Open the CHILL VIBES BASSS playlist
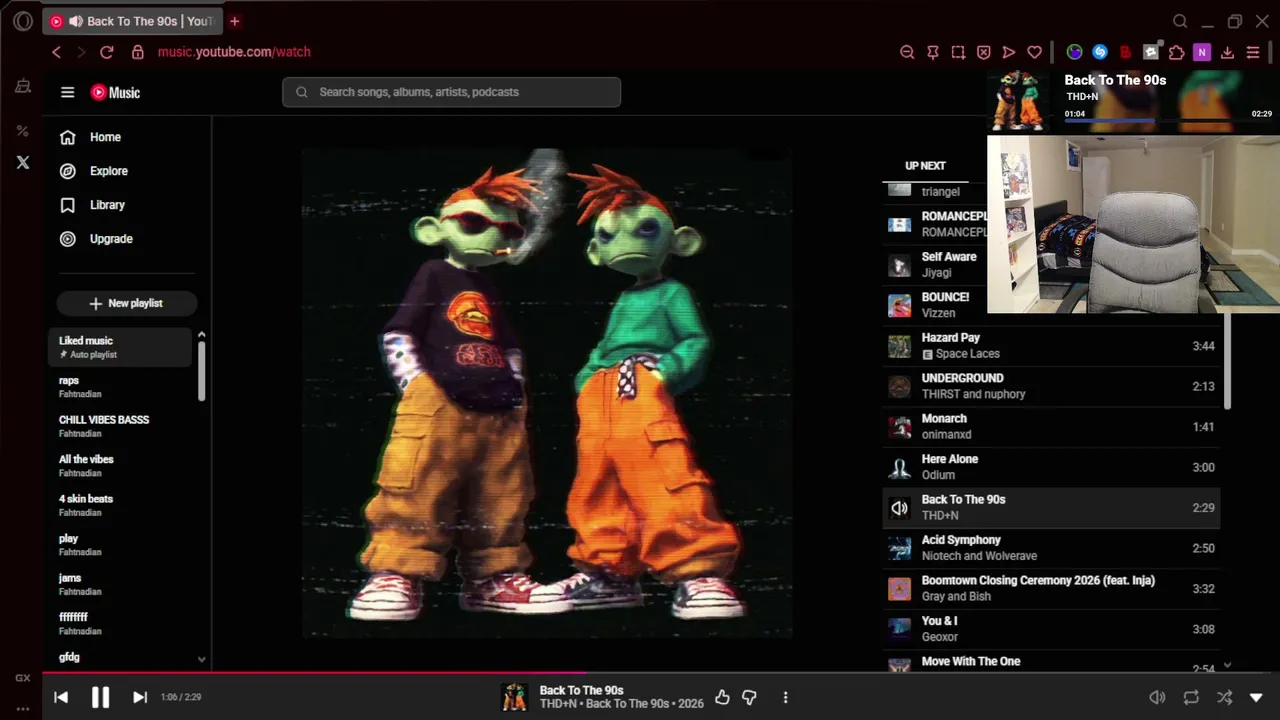This screenshot has width=1280, height=720. click(x=120, y=426)
